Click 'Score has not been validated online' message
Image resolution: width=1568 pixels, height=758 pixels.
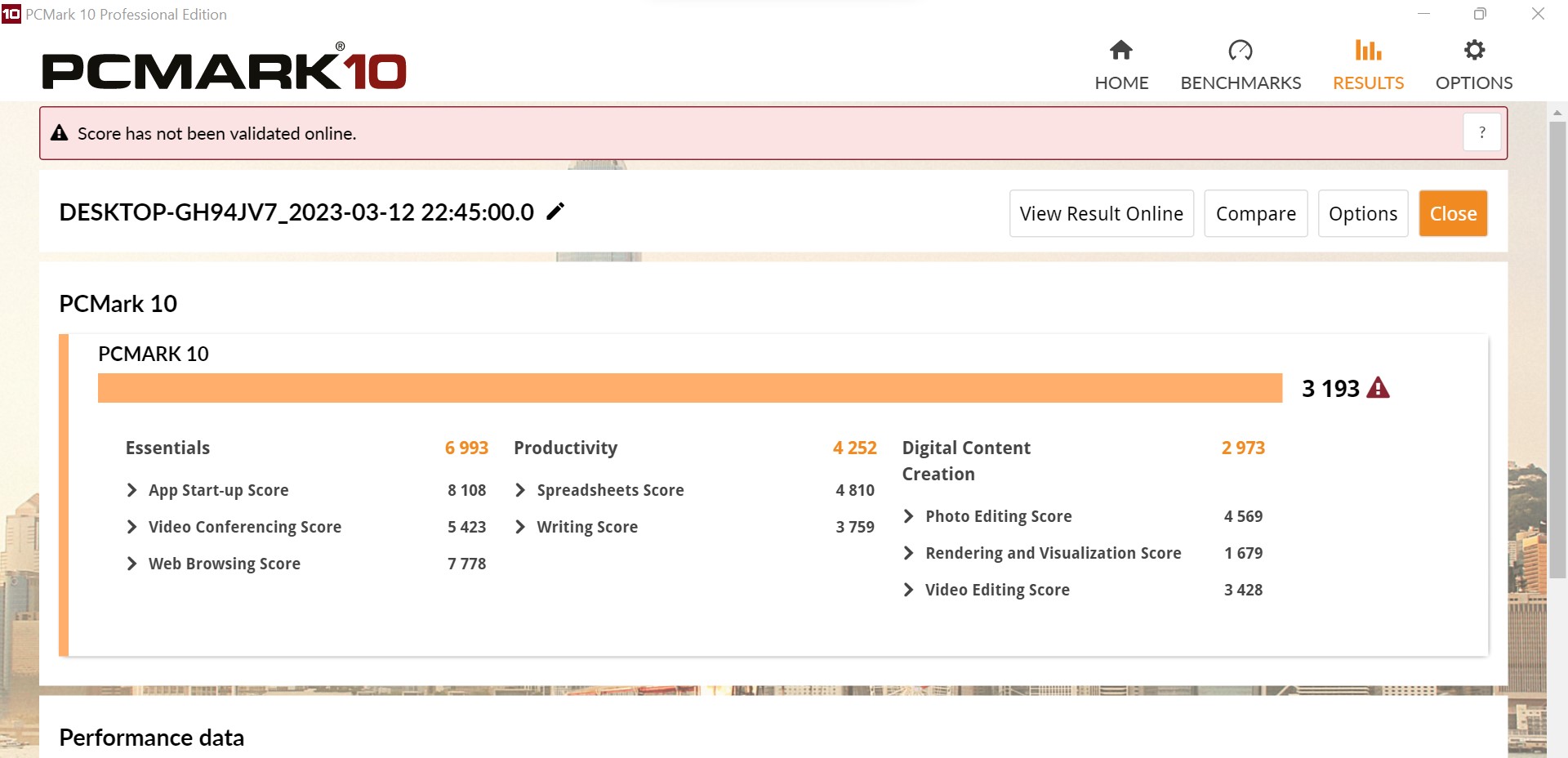pos(216,133)
